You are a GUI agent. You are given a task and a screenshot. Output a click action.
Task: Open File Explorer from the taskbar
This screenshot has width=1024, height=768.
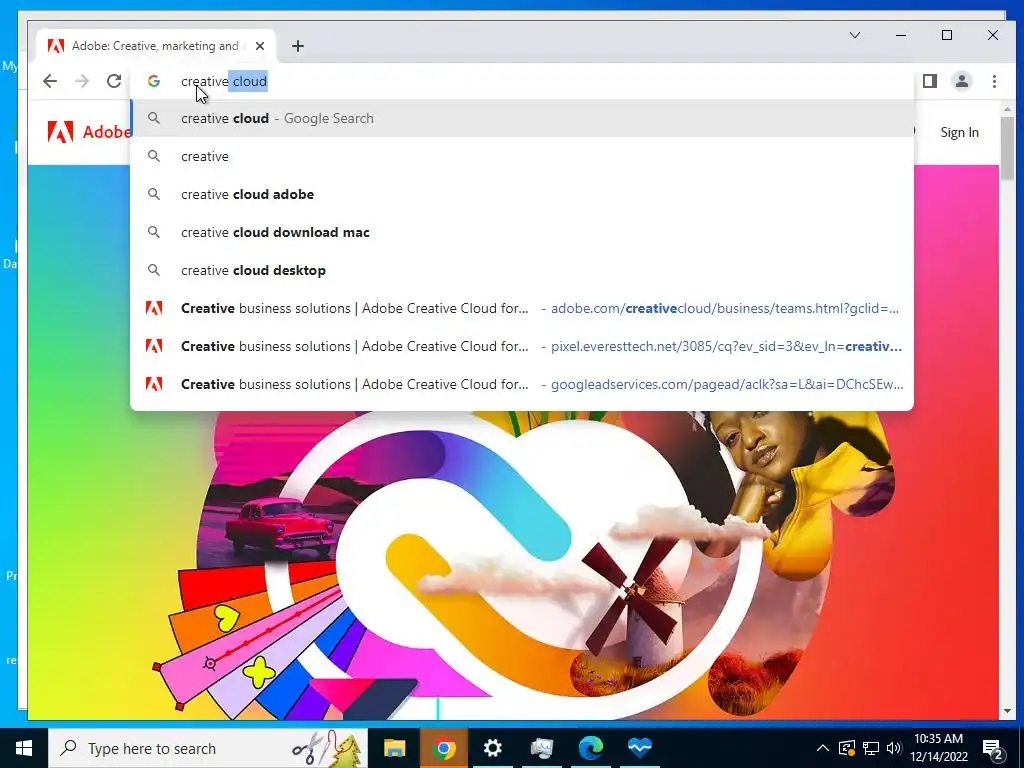point(394,748)
